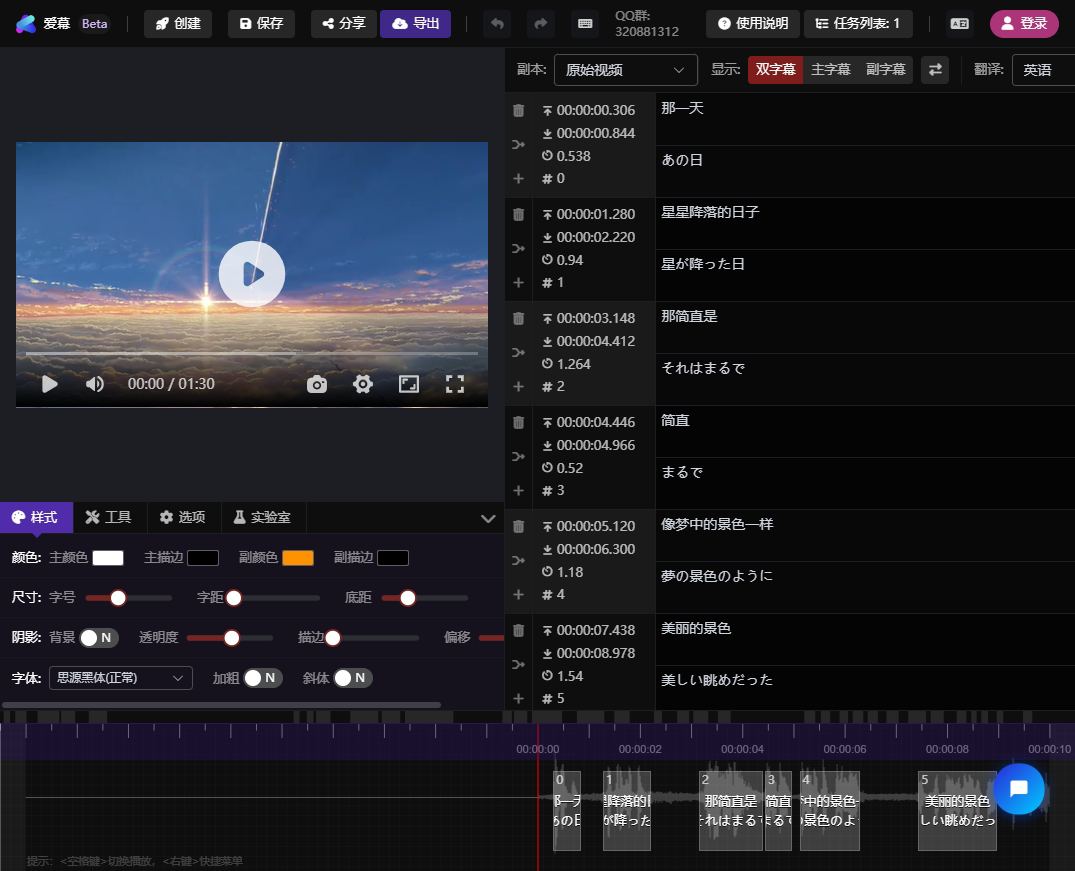The image size is (1075, 871).
Task: Open the 翻译 英语 language dropdown
Action: [x=1043, y=70]
